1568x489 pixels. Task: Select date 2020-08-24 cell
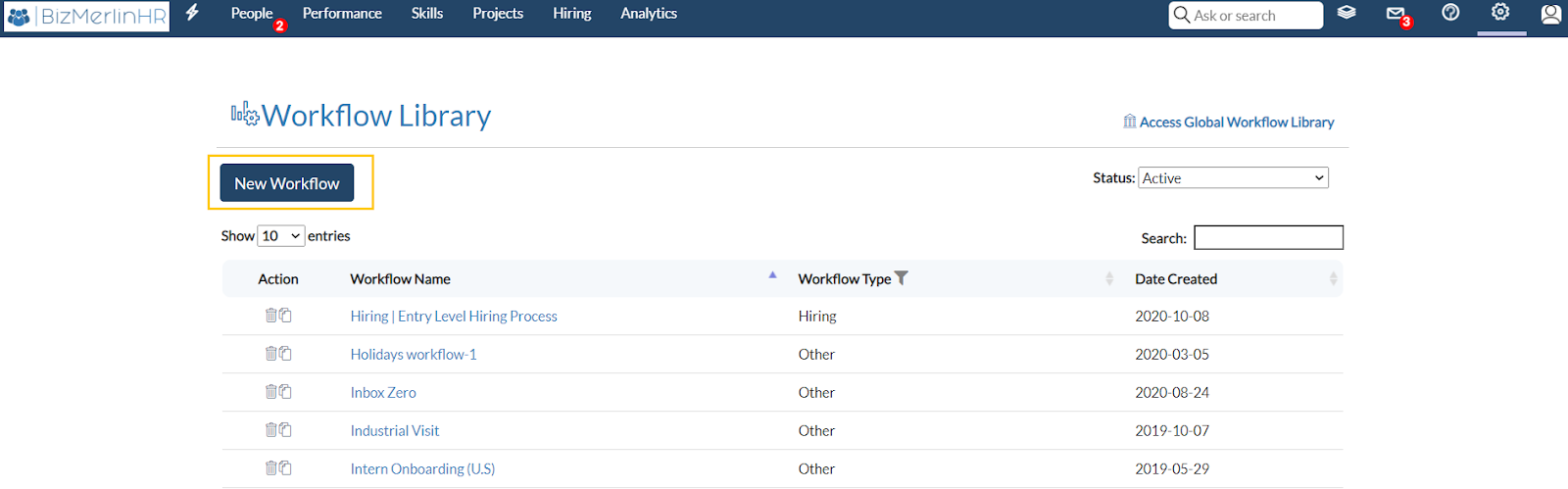1172,393
